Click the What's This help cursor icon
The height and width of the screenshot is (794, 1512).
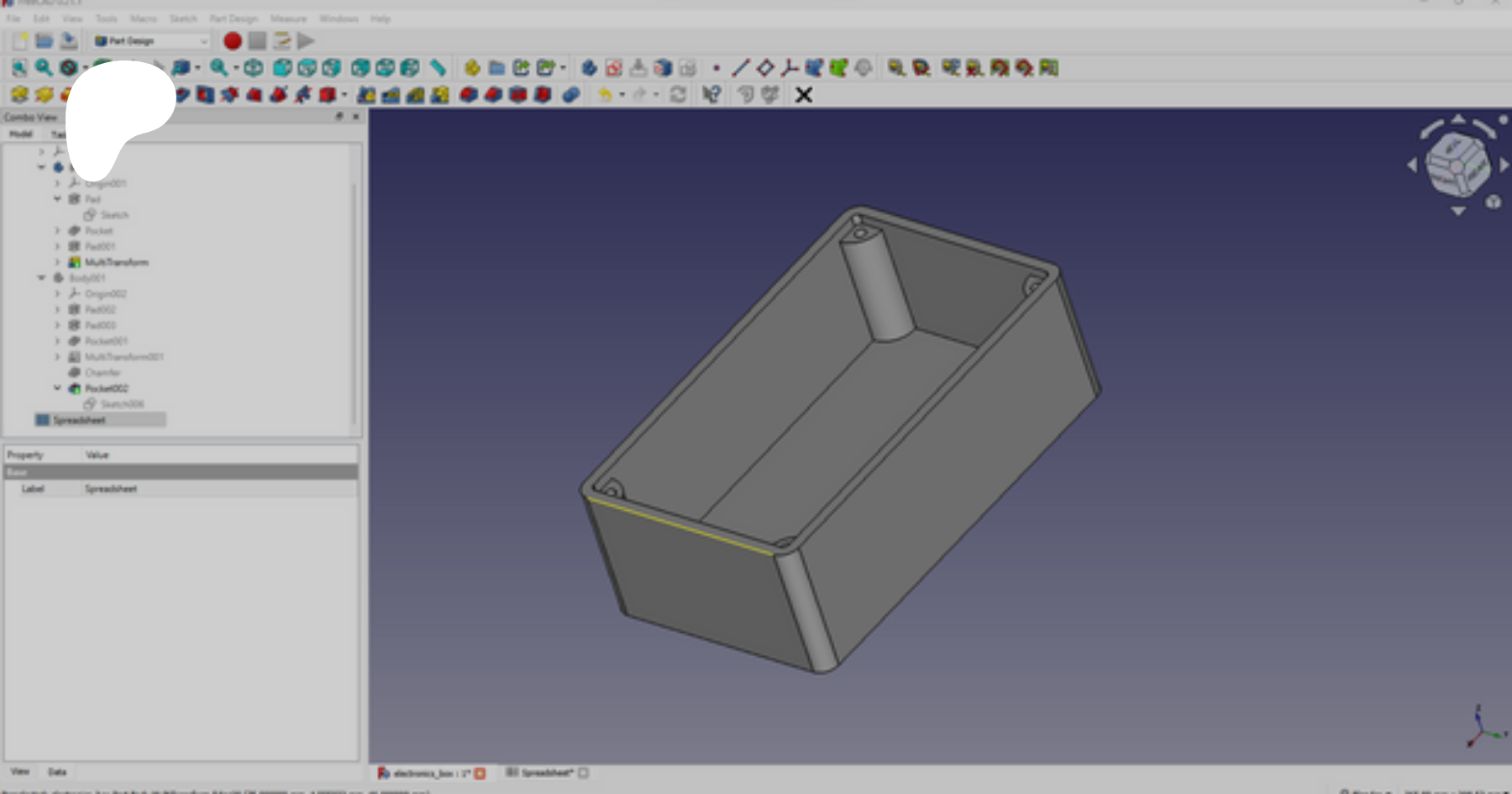(x=711, y=95)
